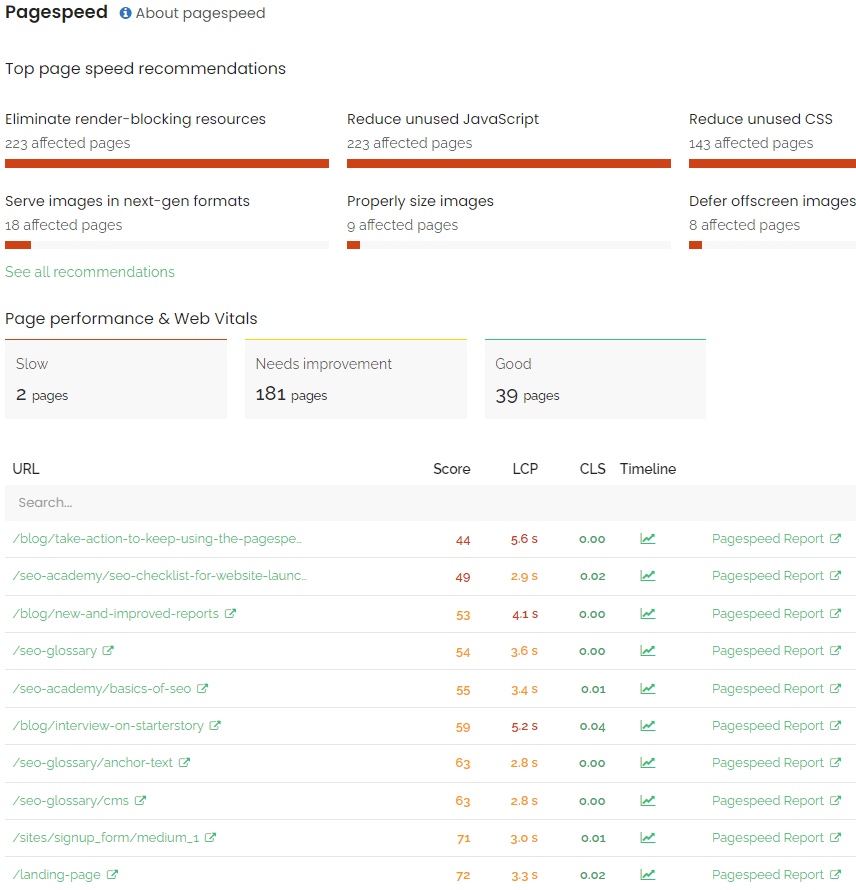
Task: Open Pagespeed Report for anchor-text row
Action: (x=776, y=762)
